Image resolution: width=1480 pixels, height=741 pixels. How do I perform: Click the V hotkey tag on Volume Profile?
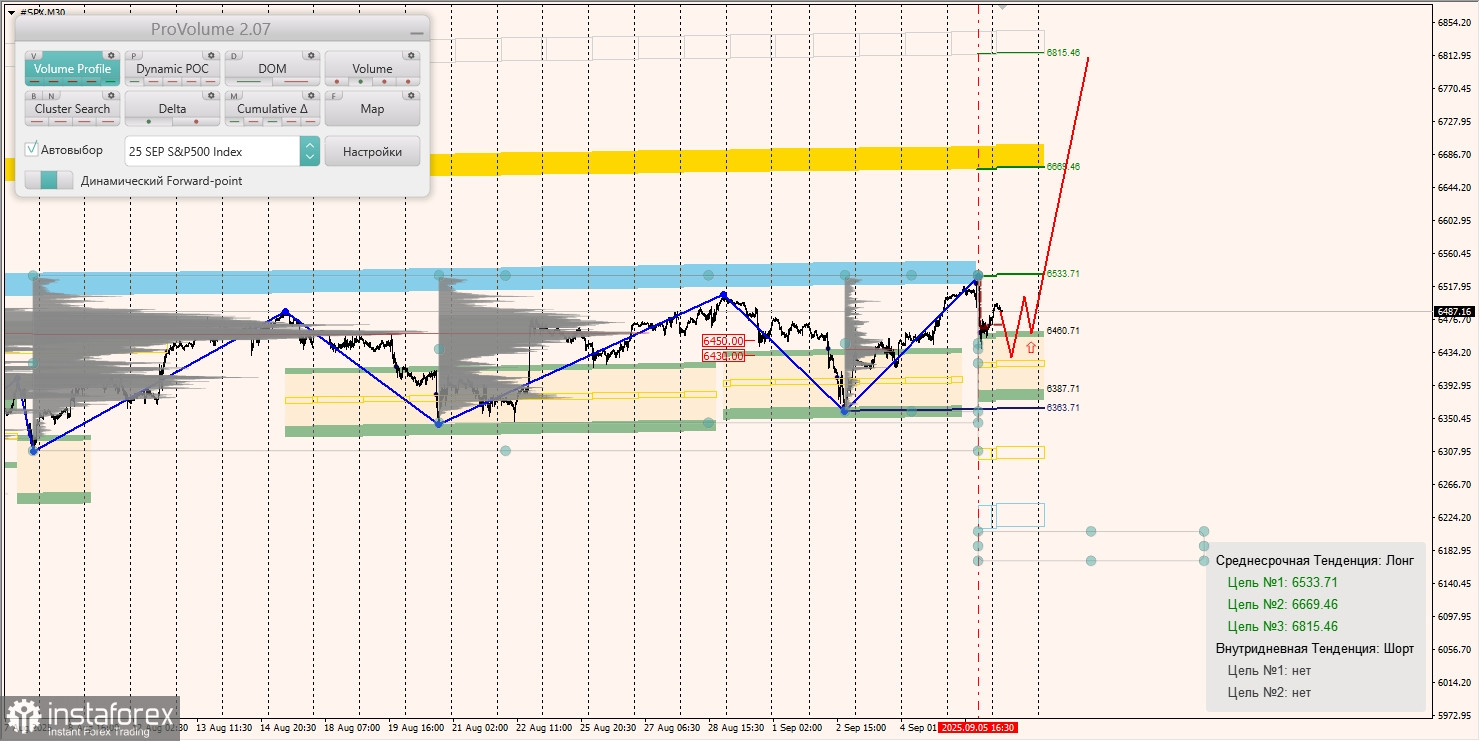coord(34,56)
